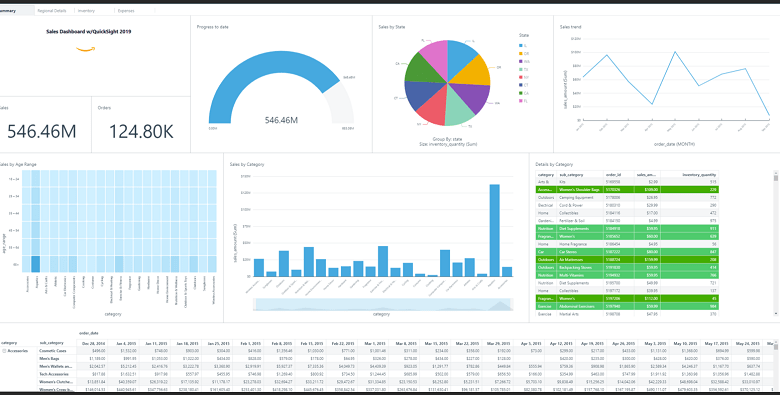The width and height of the screenshot is (780, 395).
Task: Click the scroll-down arrow of Details table
Action: (776, 314)
